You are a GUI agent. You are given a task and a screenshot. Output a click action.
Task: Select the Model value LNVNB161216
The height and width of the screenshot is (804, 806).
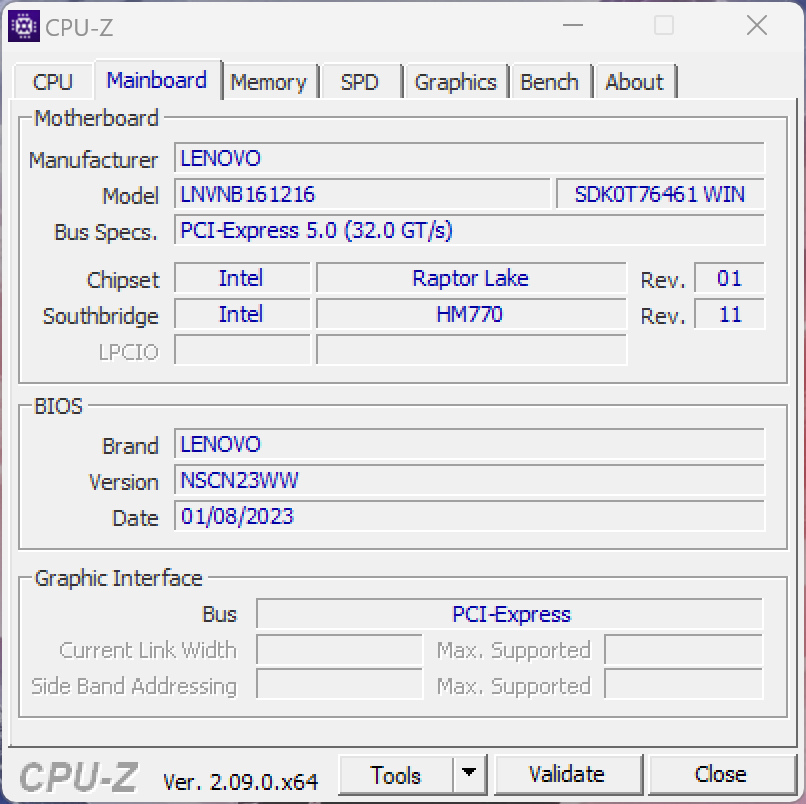point(362,194)
